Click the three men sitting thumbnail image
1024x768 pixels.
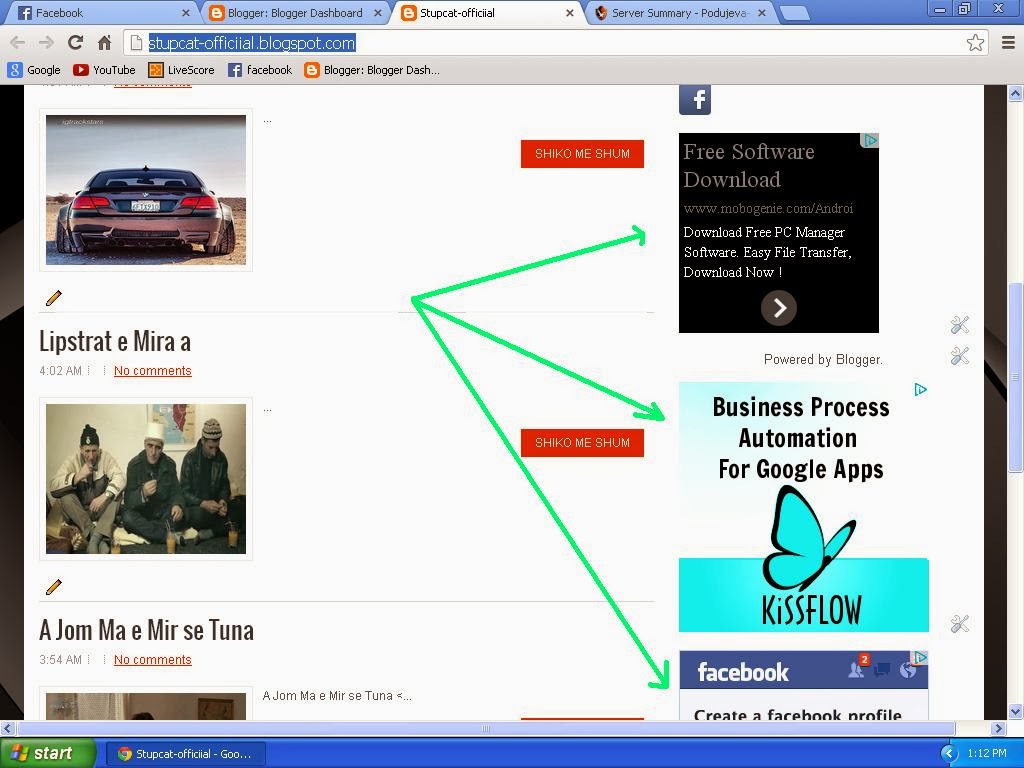pyautogui.click(x=146, y=479)
